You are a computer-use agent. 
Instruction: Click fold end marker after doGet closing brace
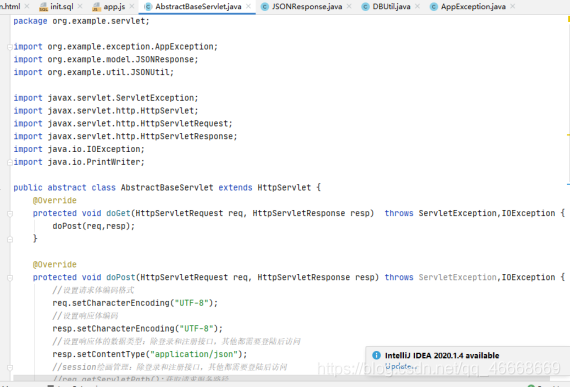pyautogui.click(x=10, y=239)
